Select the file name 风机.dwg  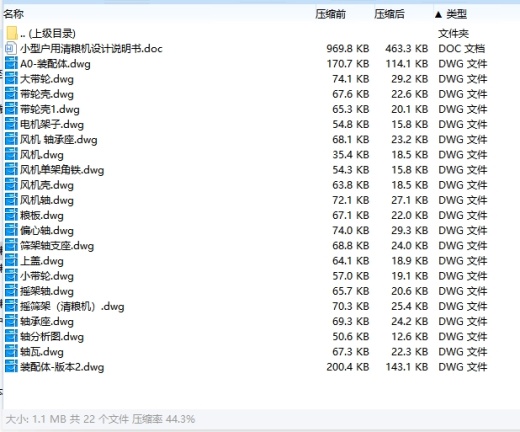[x=42, y=155]
